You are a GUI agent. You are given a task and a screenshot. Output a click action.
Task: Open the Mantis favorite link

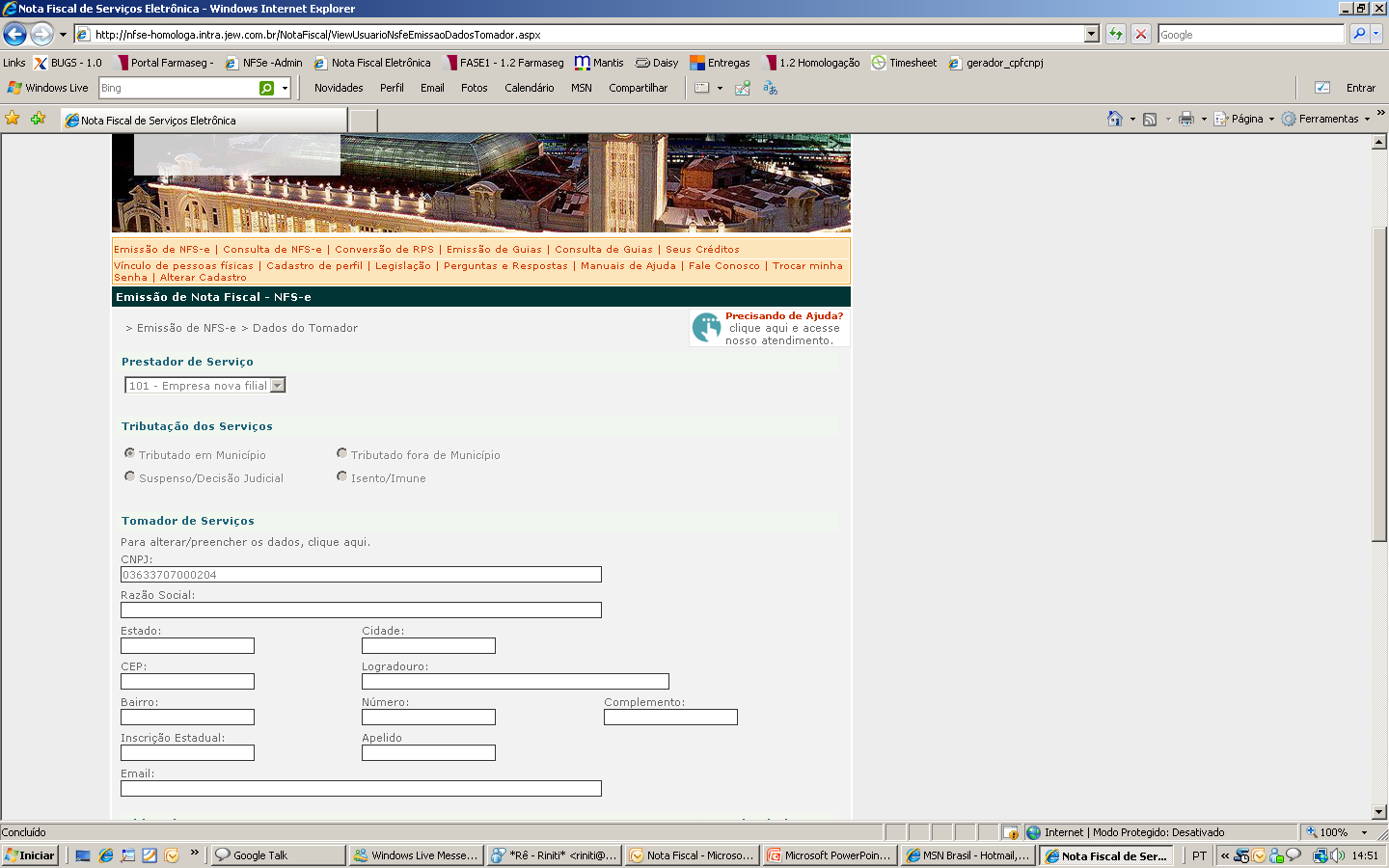(x=599, y=63)
